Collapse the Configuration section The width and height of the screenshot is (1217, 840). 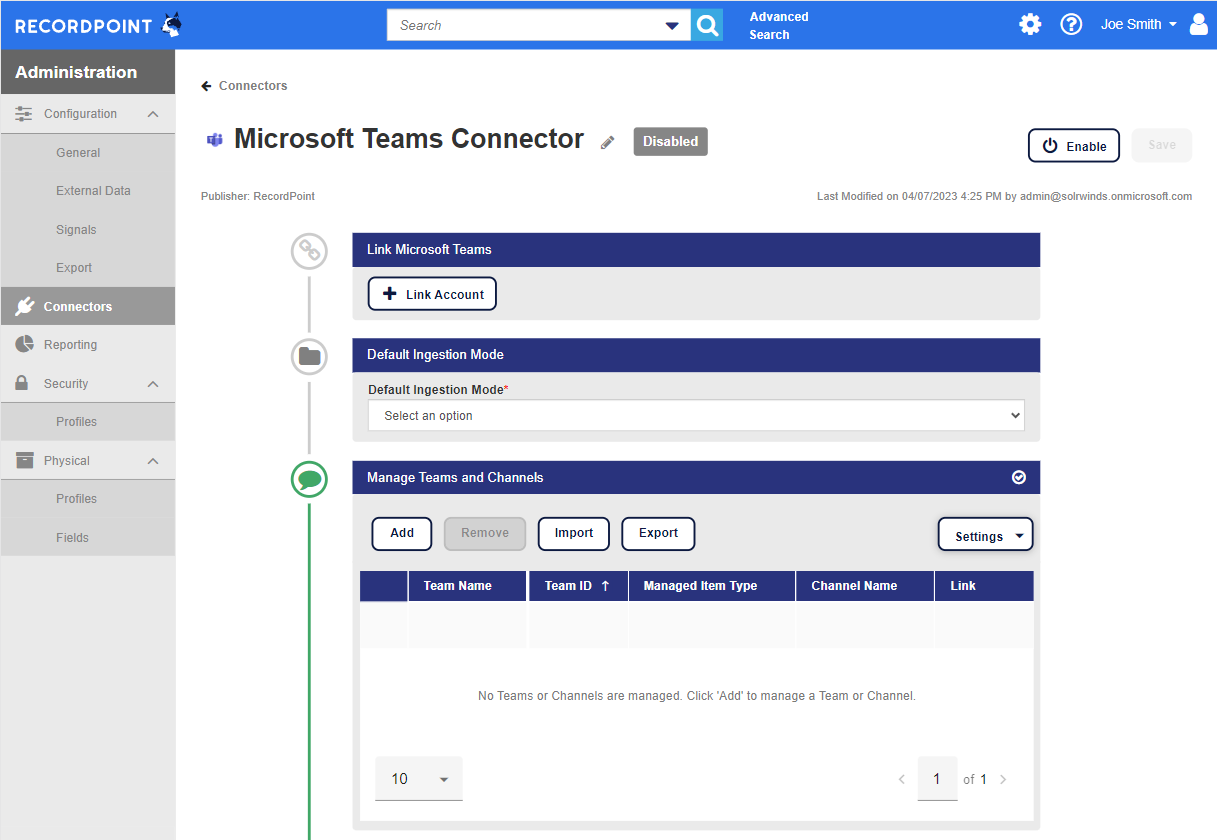click(153, 114)
